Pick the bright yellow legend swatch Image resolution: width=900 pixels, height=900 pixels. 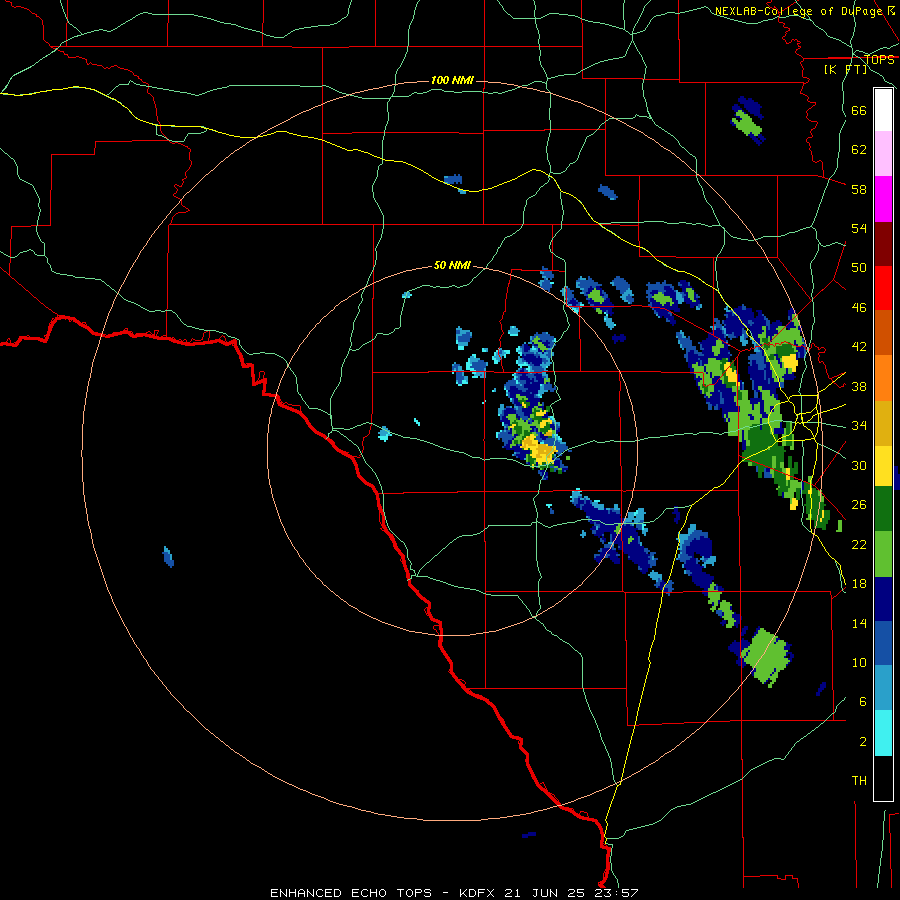883,466
